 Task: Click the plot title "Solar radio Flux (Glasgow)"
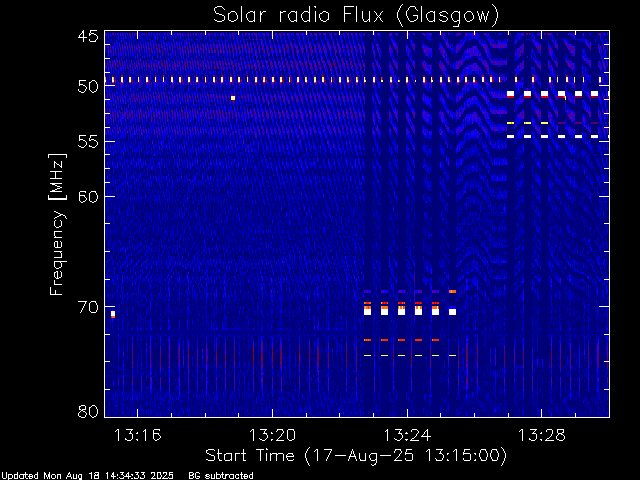pos(356,15)
